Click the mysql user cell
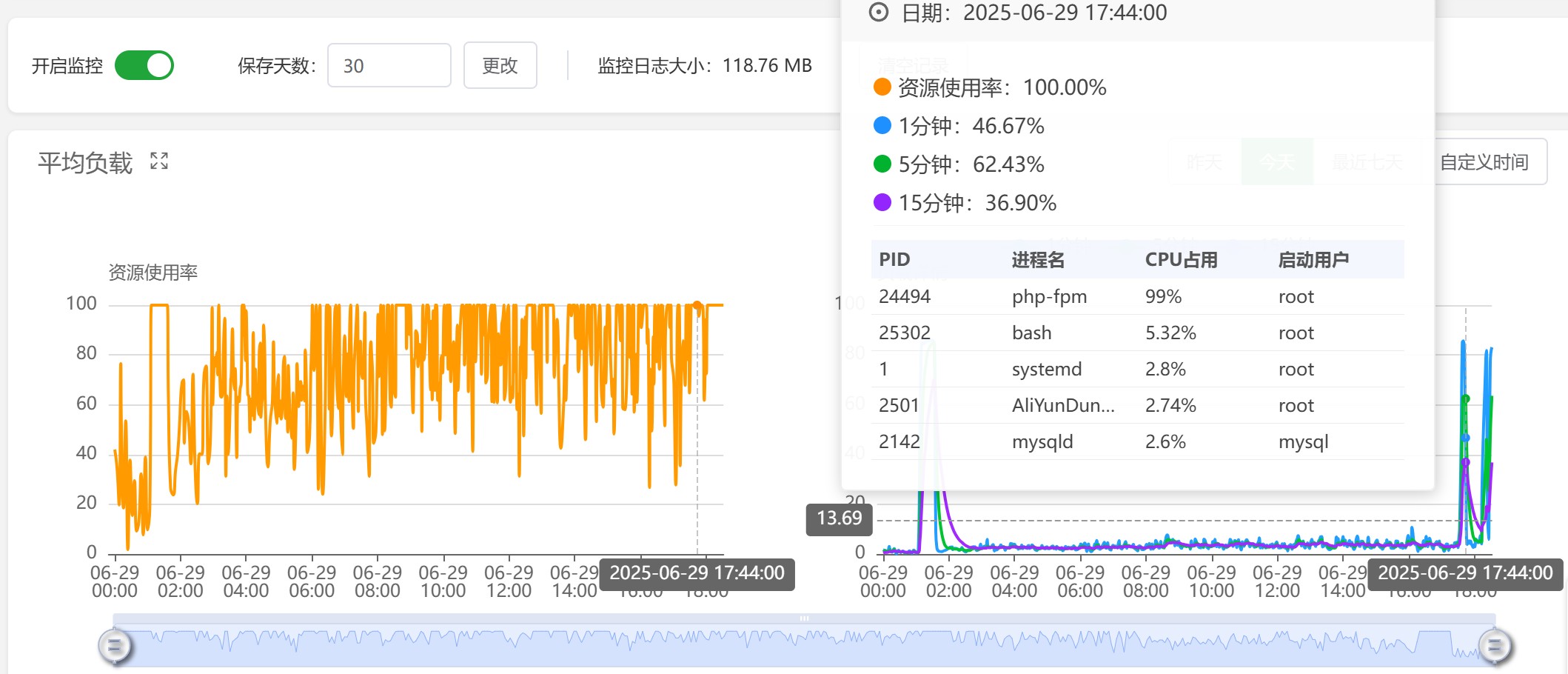 point(1303,441)
